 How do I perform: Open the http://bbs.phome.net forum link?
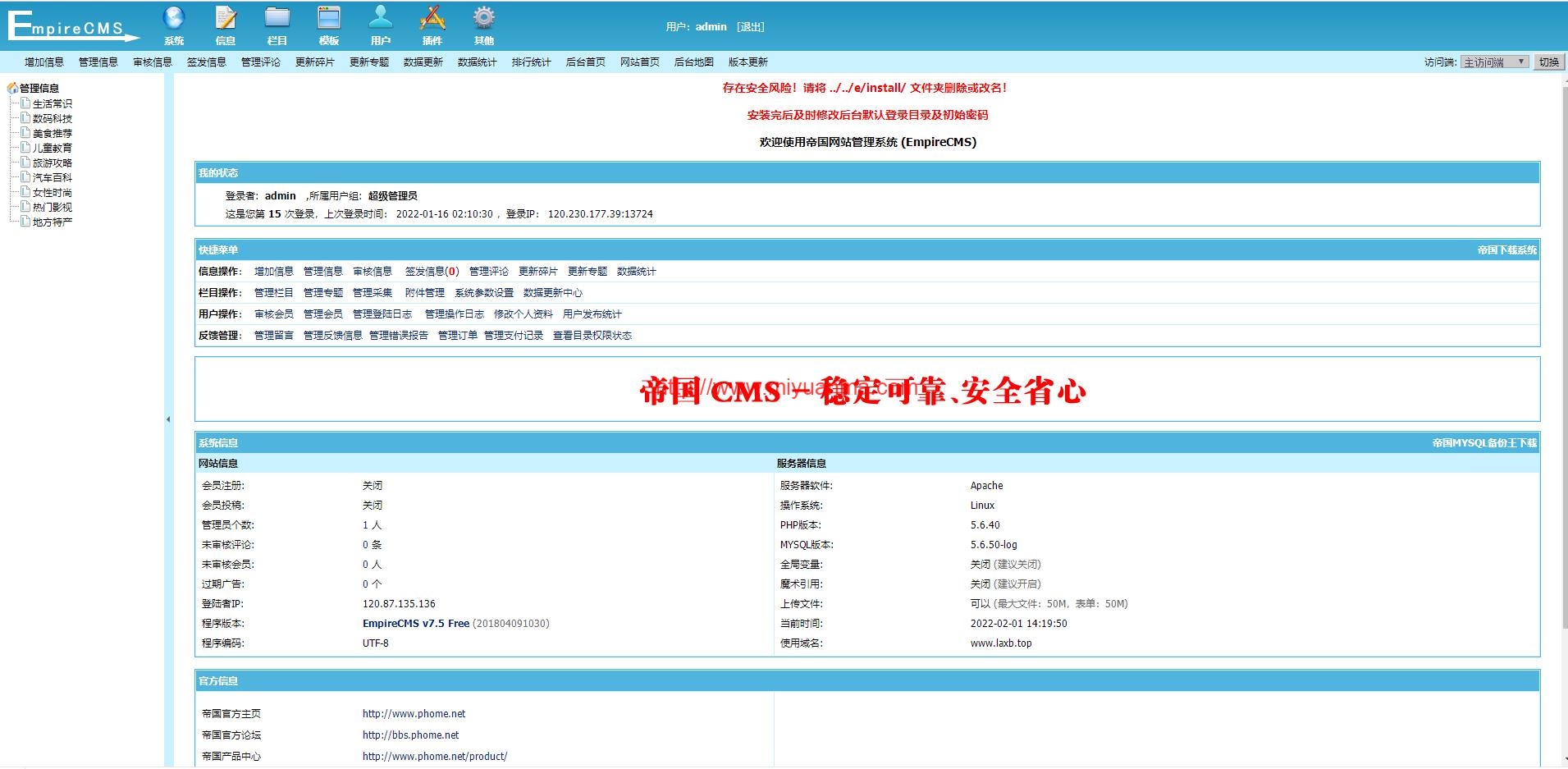(411, 735)
